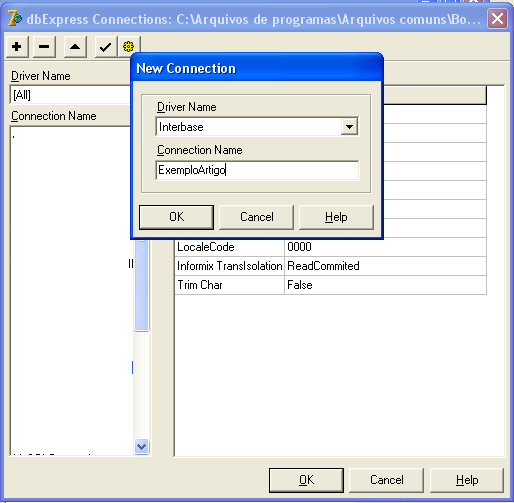
Task: Click the Connection Name field containing ExemploArtigo
Action: tap(257, 170)
